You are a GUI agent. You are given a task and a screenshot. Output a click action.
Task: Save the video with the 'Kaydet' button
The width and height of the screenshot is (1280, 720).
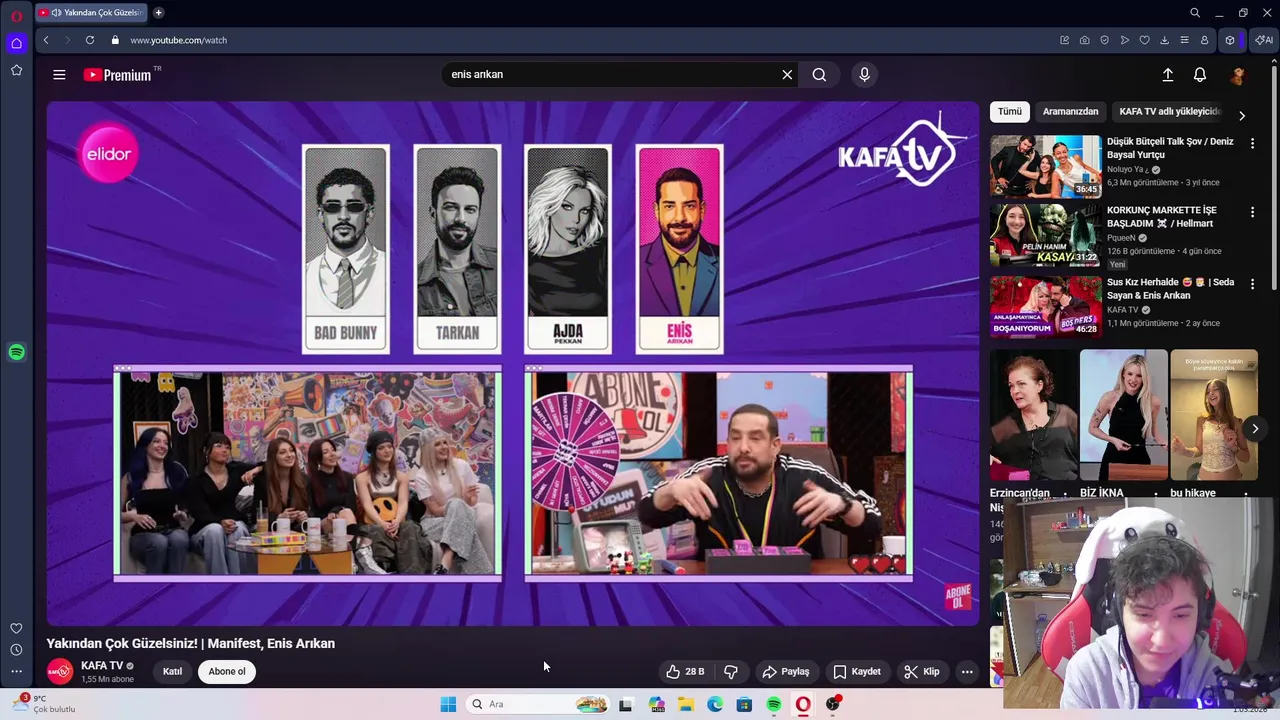coord(857,672)
